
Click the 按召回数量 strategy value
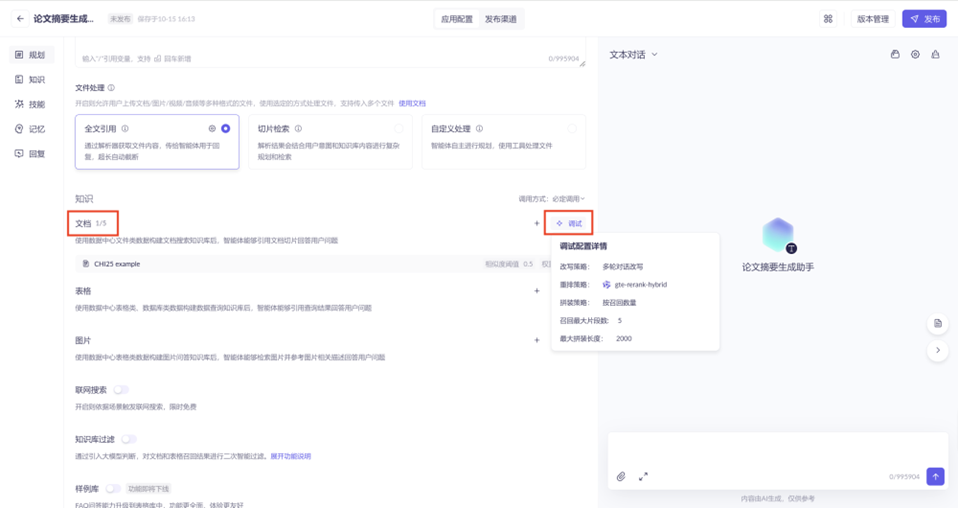pyautogui.click(x=619, y=303)
